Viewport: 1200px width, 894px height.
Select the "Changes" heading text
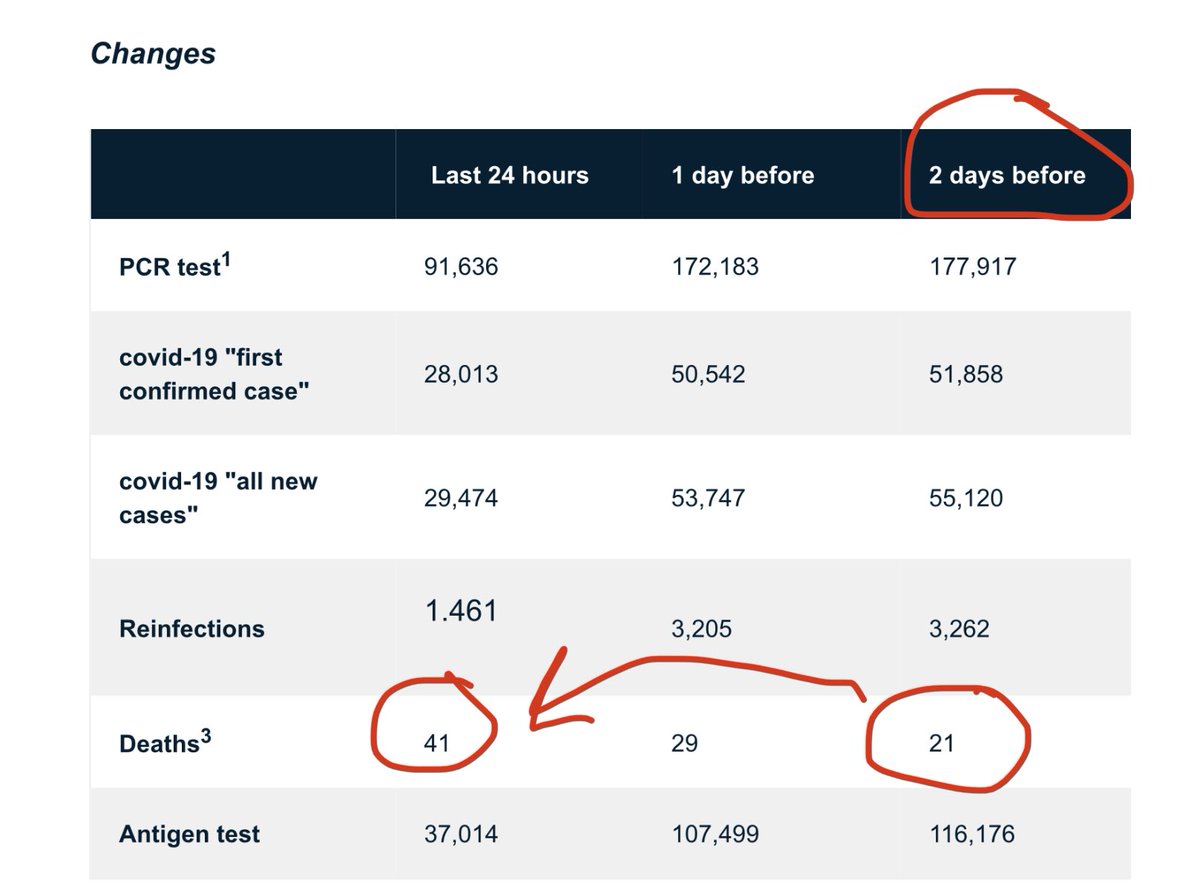click(153, 54)
